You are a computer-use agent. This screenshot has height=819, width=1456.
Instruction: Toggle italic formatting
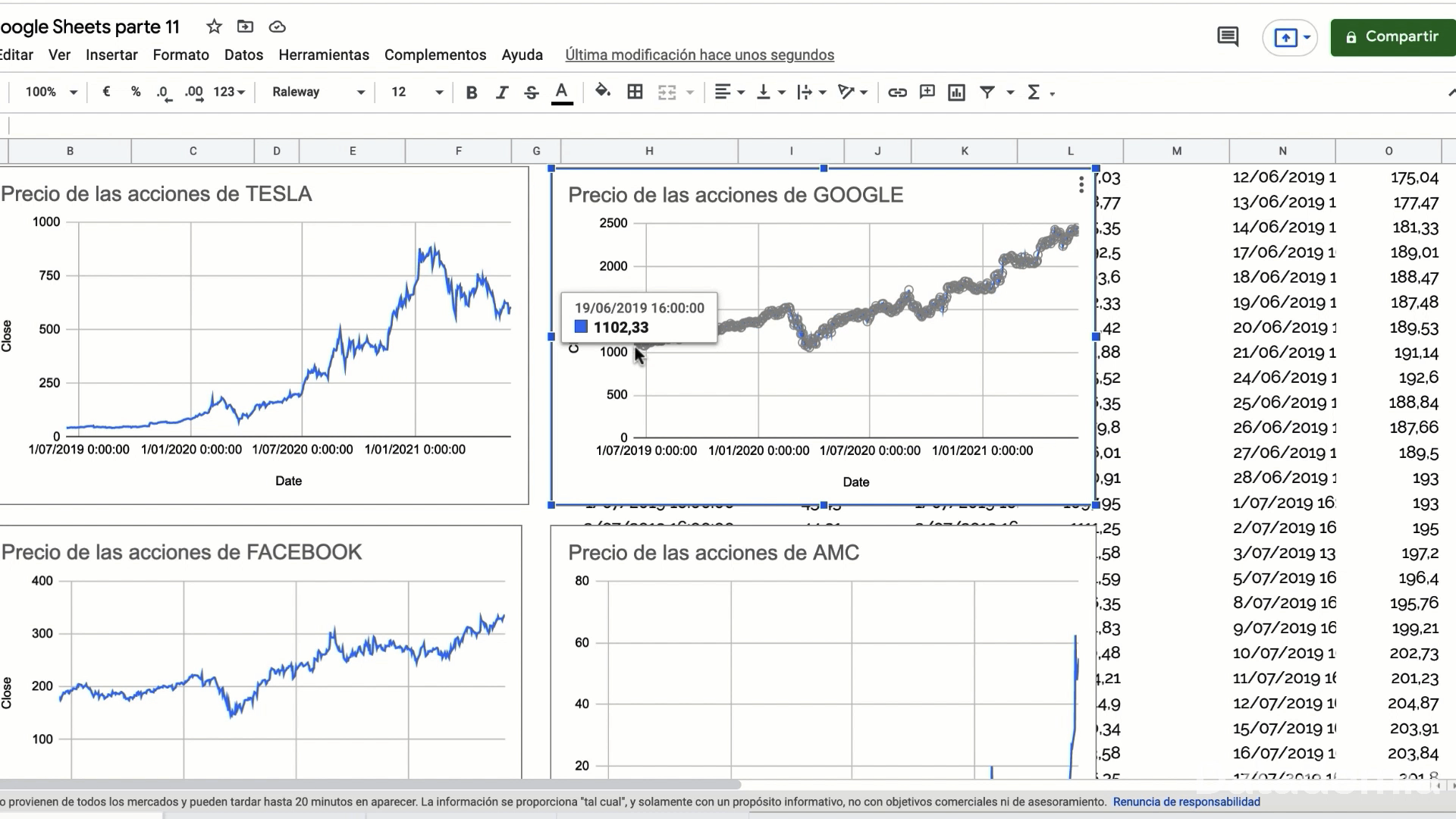tap(501, 92)
